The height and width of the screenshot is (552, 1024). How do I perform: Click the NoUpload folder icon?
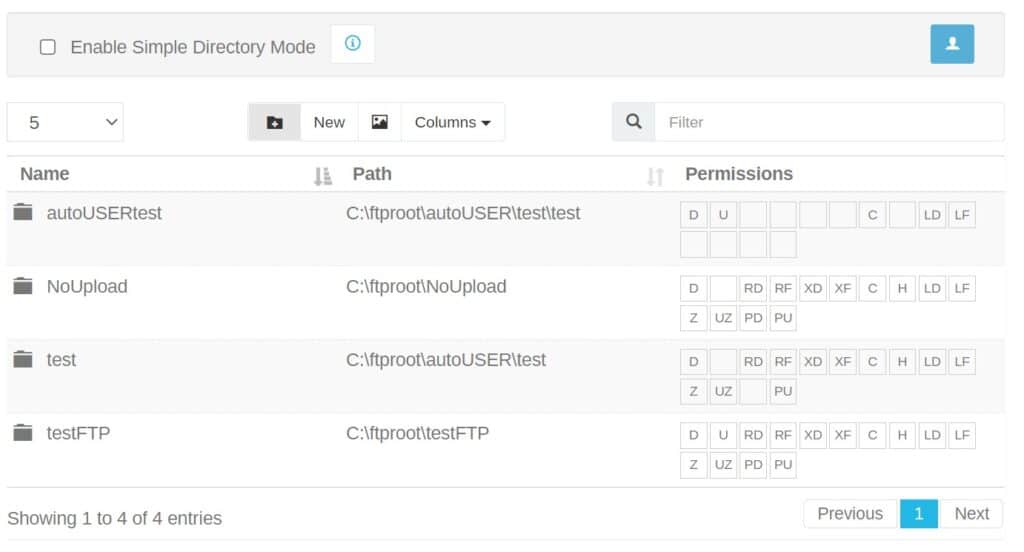coord(23,285)
